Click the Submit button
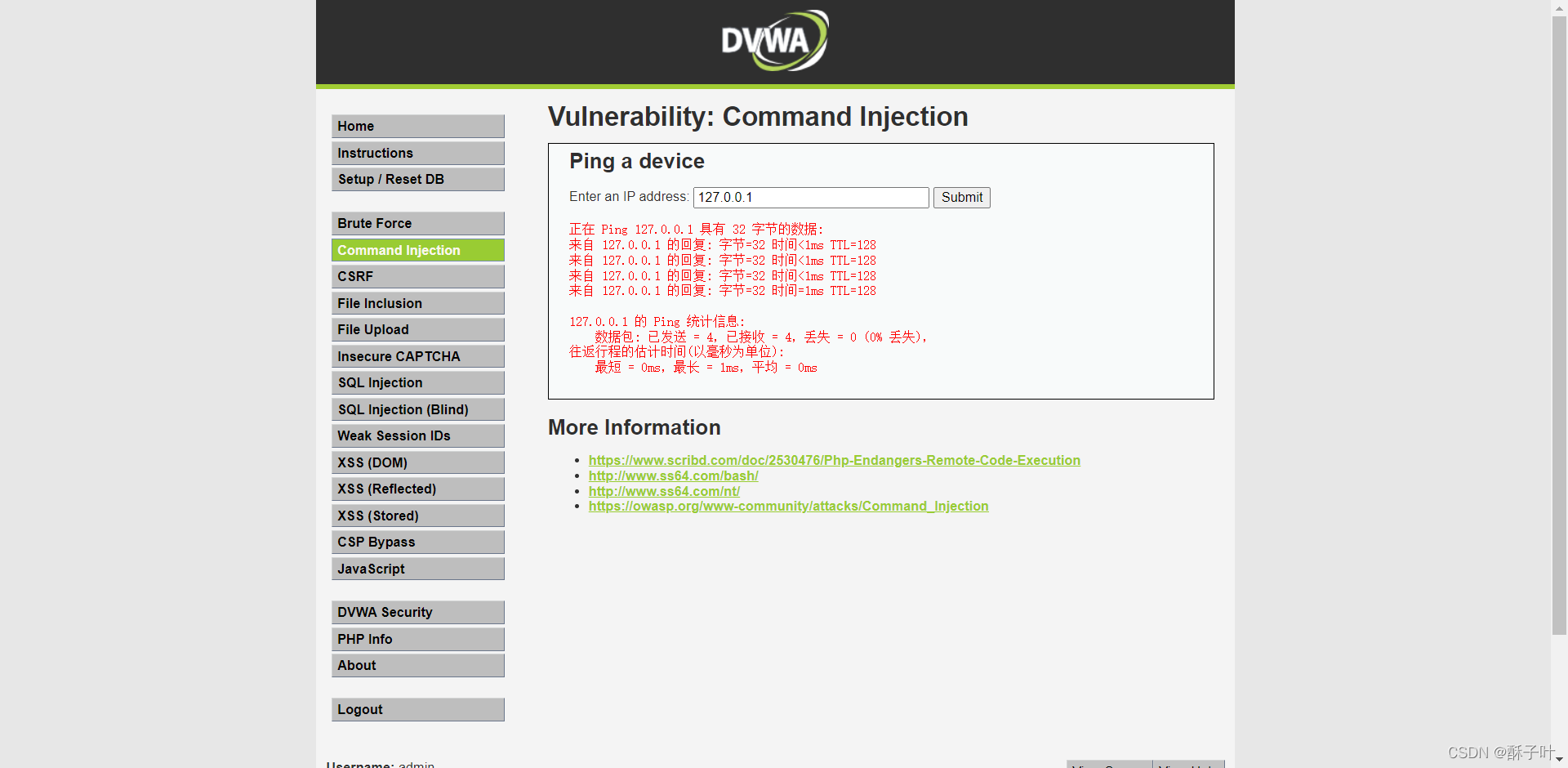Screen dimensions: 1568x768 [x=961, y=197]
